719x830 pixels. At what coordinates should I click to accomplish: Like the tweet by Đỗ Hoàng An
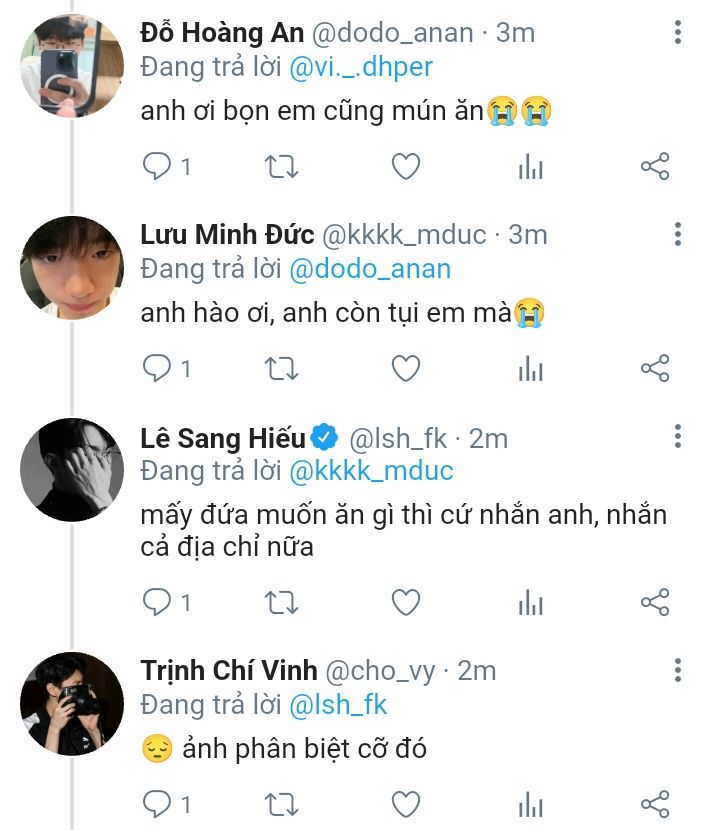point(405,166)
